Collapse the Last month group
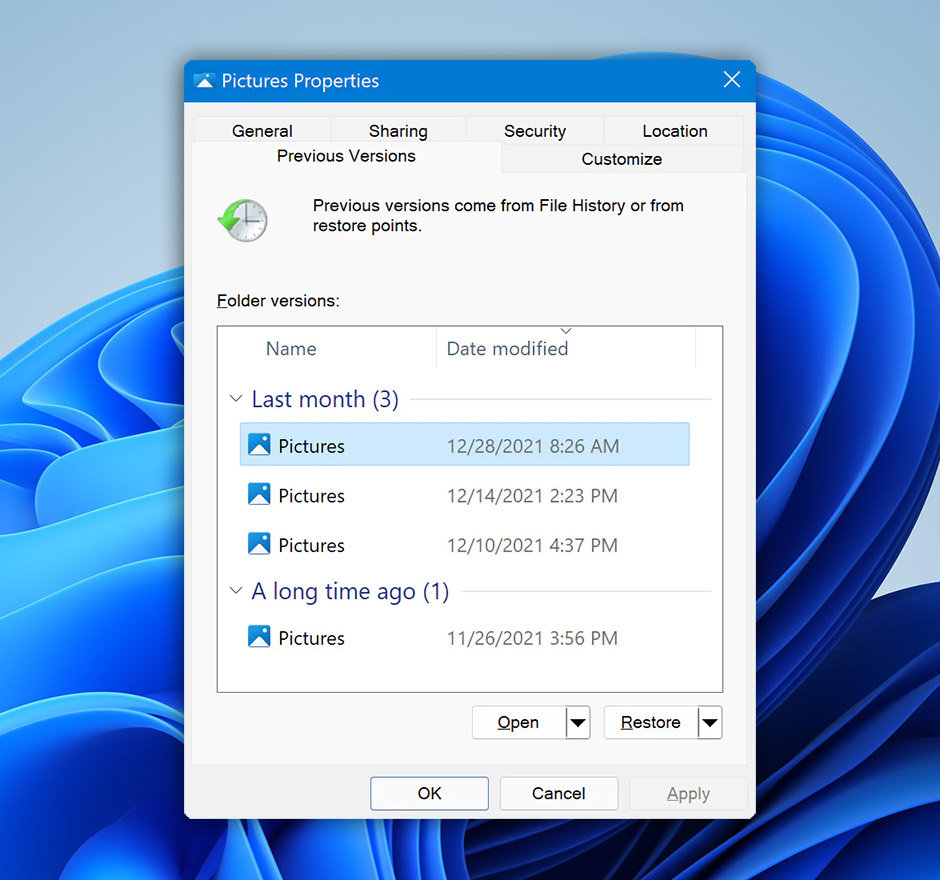Screen dimensions: 940x880 point(236,398)
